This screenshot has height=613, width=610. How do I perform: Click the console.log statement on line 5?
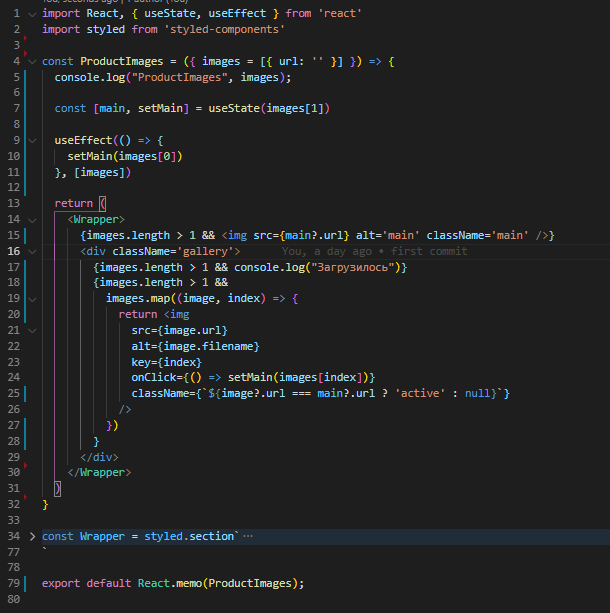click(173, 77)
